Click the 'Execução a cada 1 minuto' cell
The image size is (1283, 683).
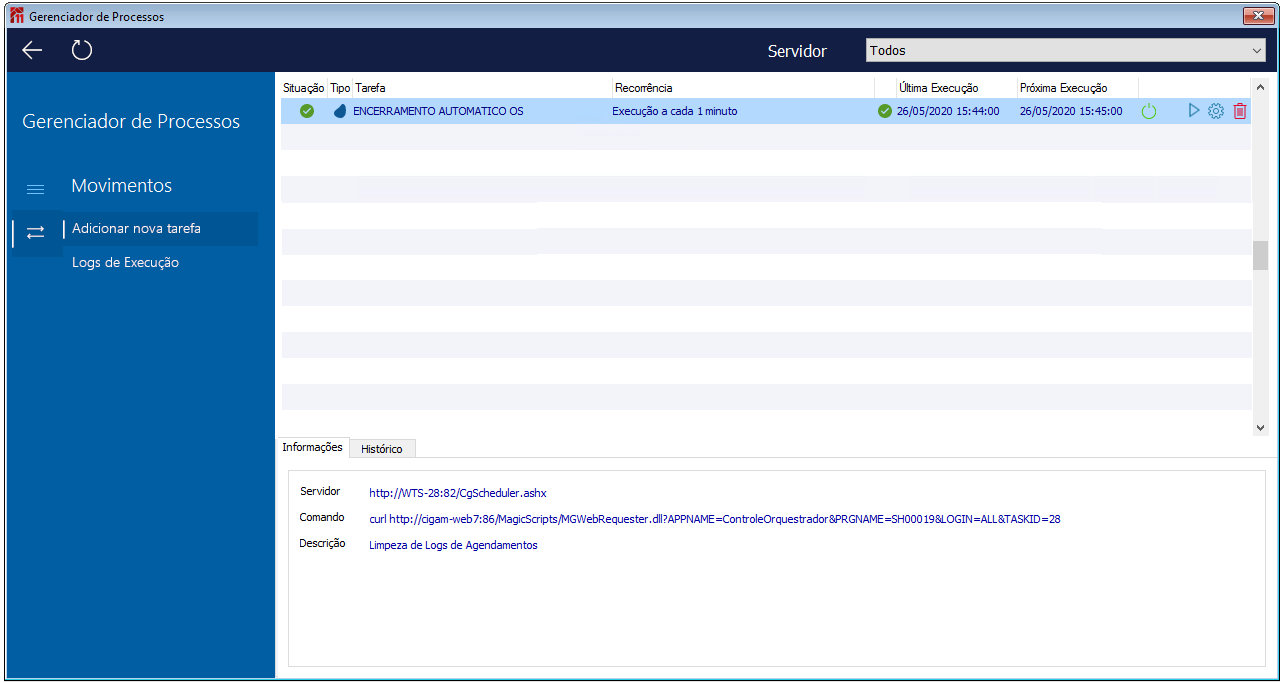(675, 111)
